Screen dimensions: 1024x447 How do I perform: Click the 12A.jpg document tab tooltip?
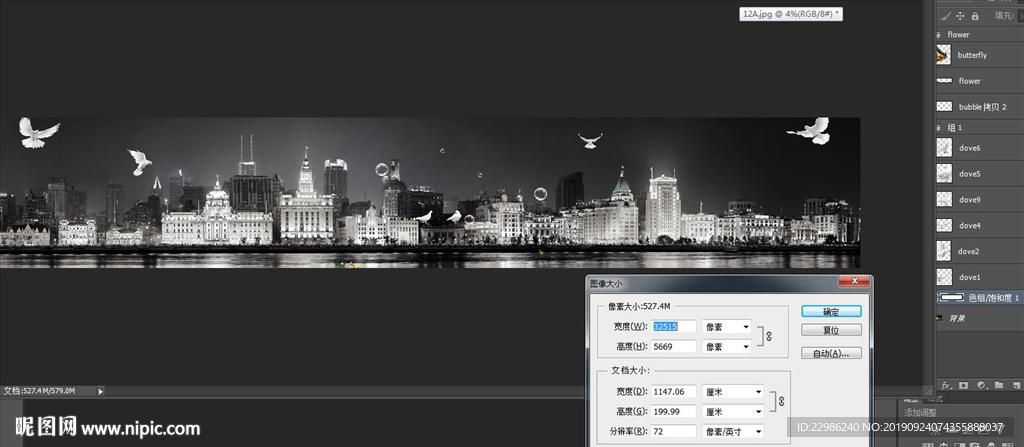tap(791, 14)
